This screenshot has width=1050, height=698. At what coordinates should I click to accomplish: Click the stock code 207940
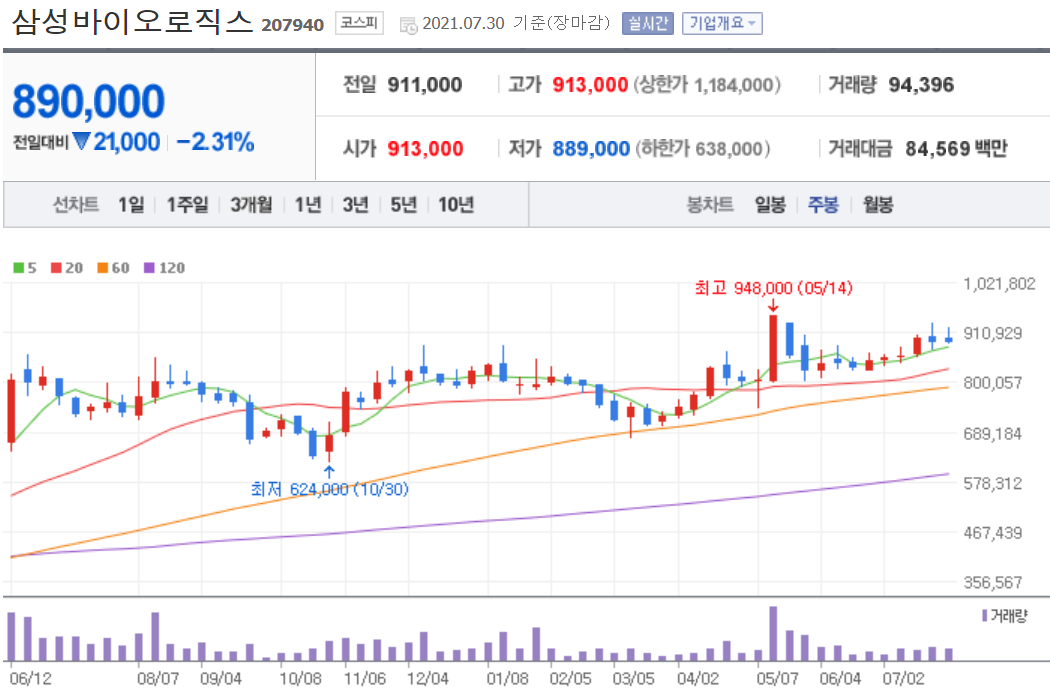point(293,25)
